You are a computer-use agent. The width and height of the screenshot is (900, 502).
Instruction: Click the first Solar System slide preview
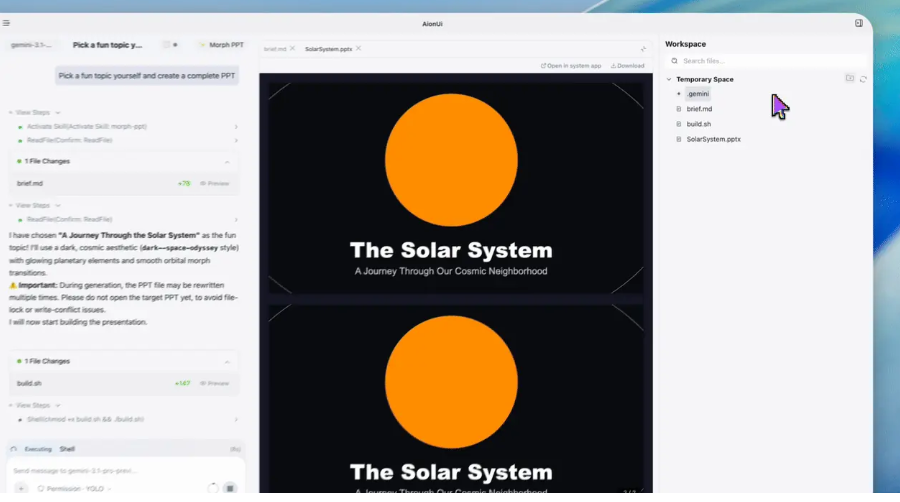point(456,188)
